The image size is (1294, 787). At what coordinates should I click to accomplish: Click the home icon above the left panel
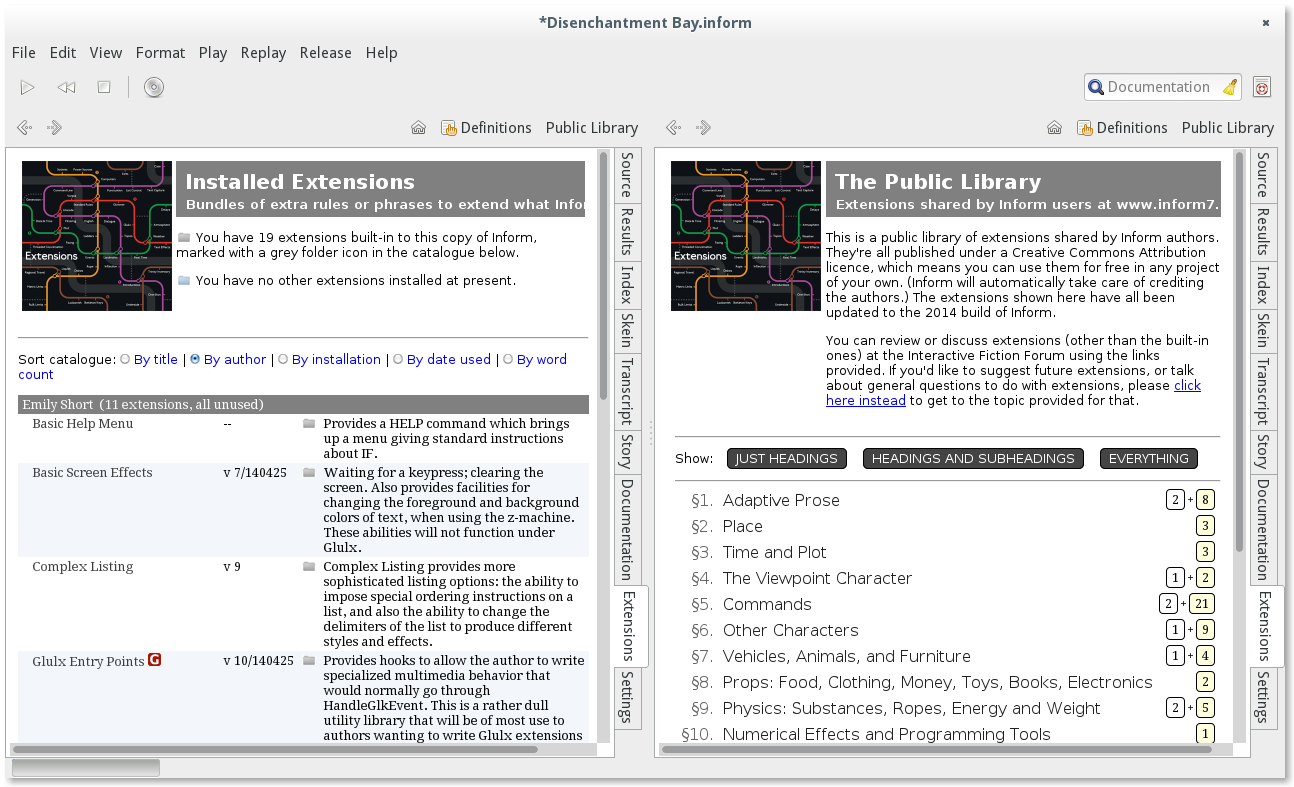(x=418, y=127)
